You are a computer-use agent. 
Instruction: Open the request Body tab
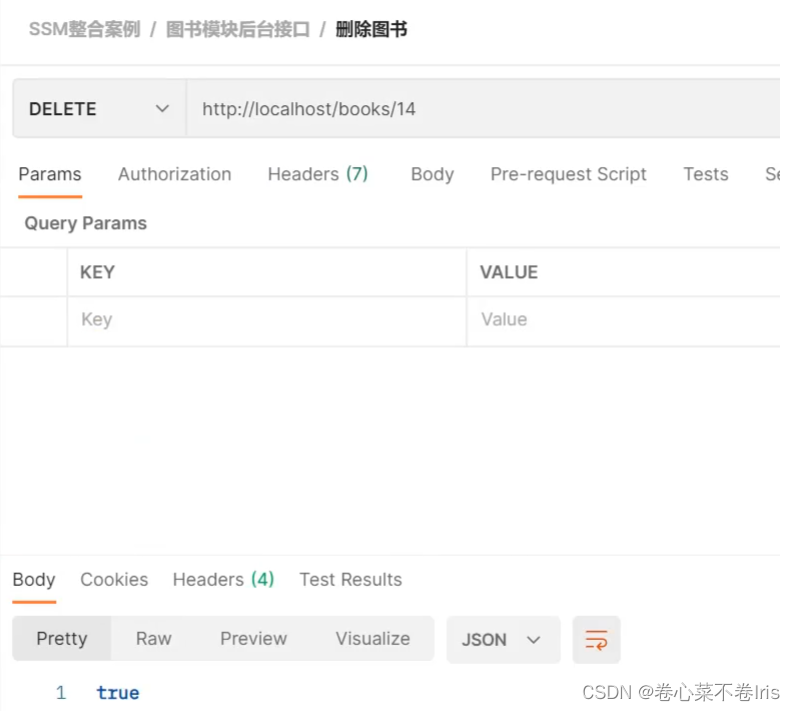432,174
